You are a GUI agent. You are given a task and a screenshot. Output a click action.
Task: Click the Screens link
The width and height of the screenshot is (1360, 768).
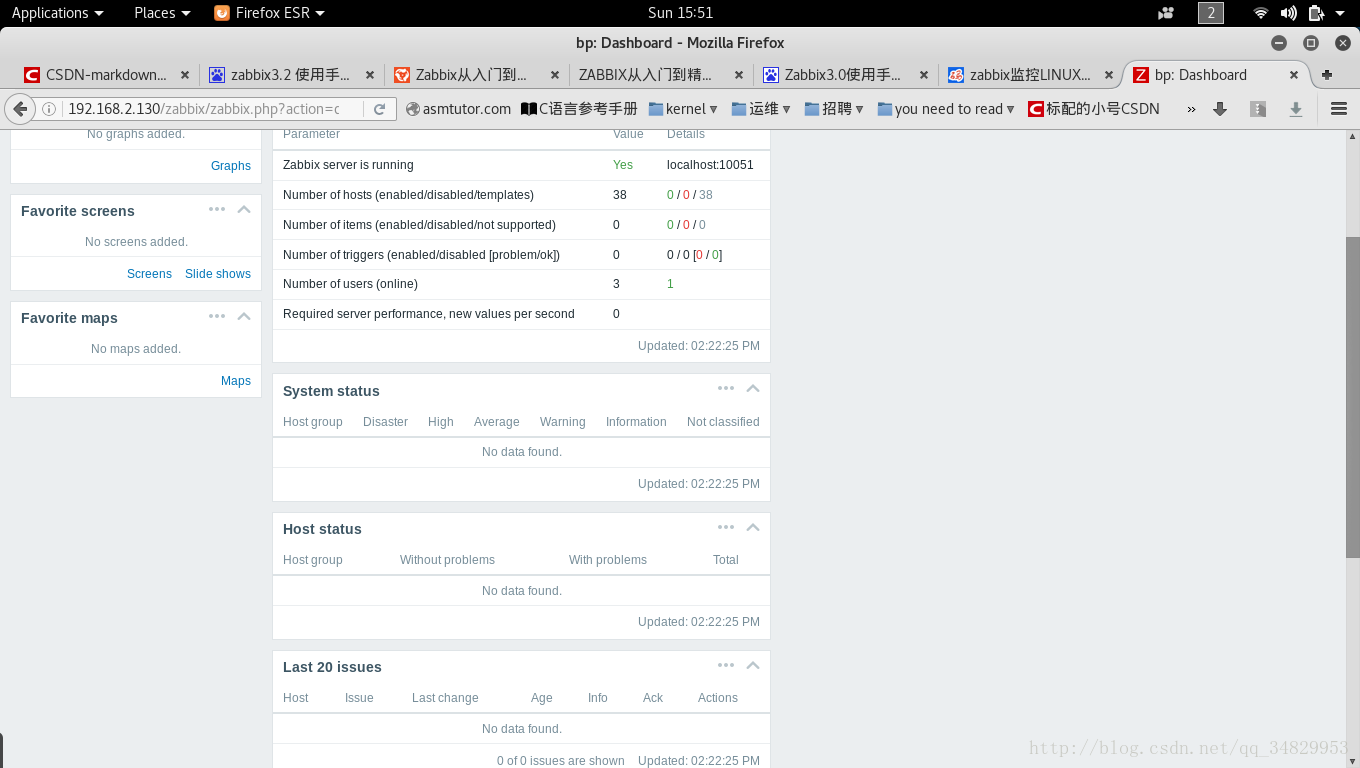click(149, 274)
